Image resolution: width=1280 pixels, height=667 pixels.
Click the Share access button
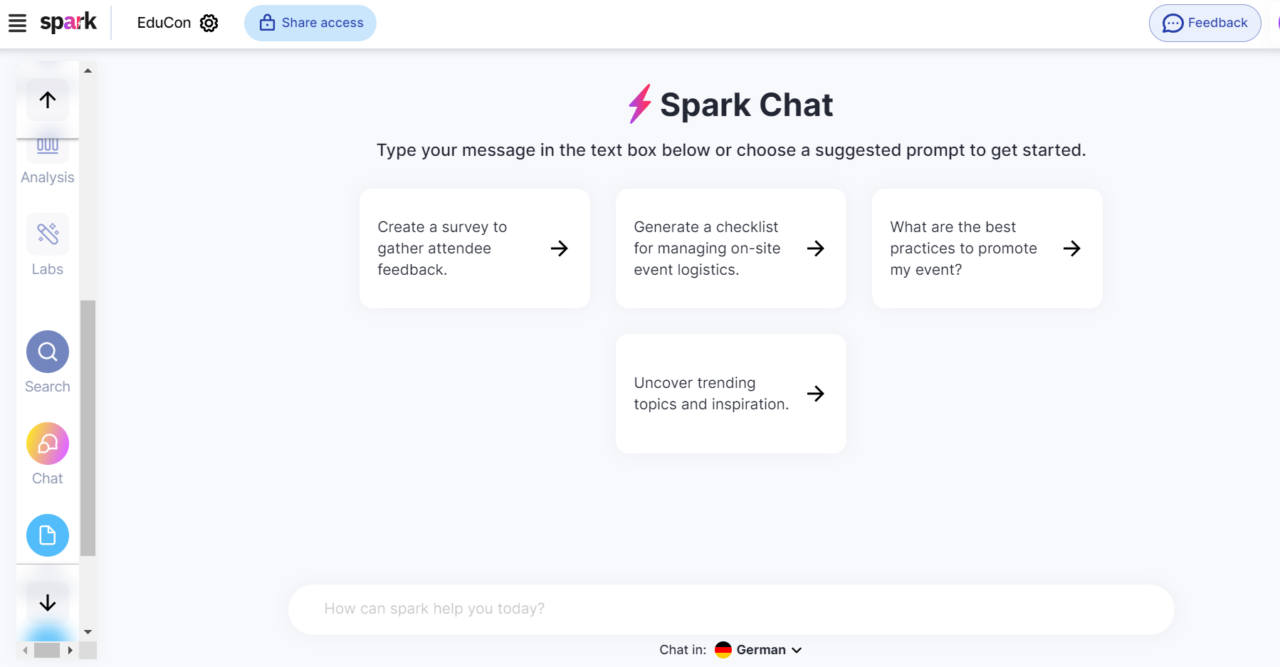point(310,22)
